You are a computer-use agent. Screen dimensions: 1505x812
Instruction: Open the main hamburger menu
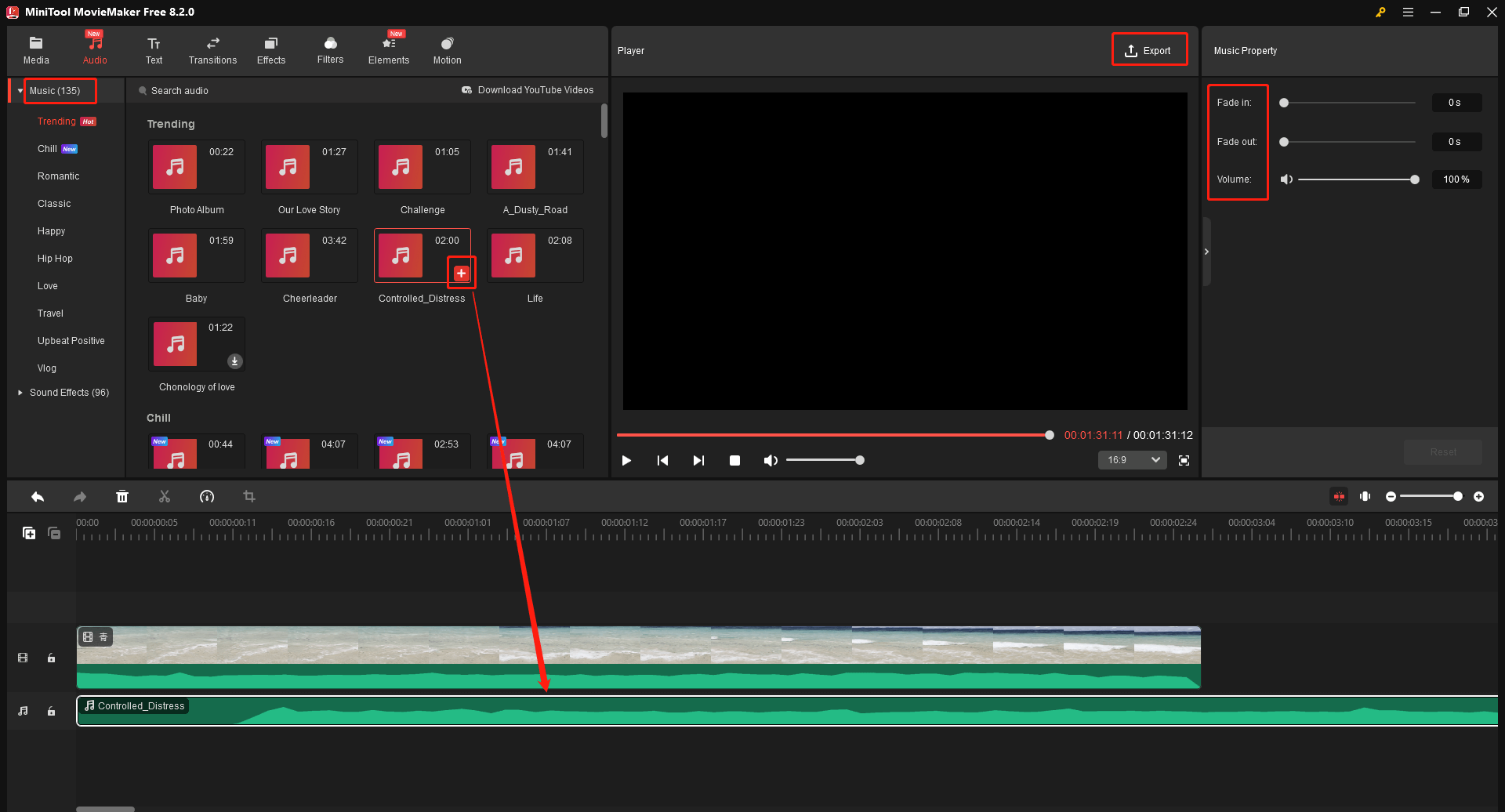1408,13
